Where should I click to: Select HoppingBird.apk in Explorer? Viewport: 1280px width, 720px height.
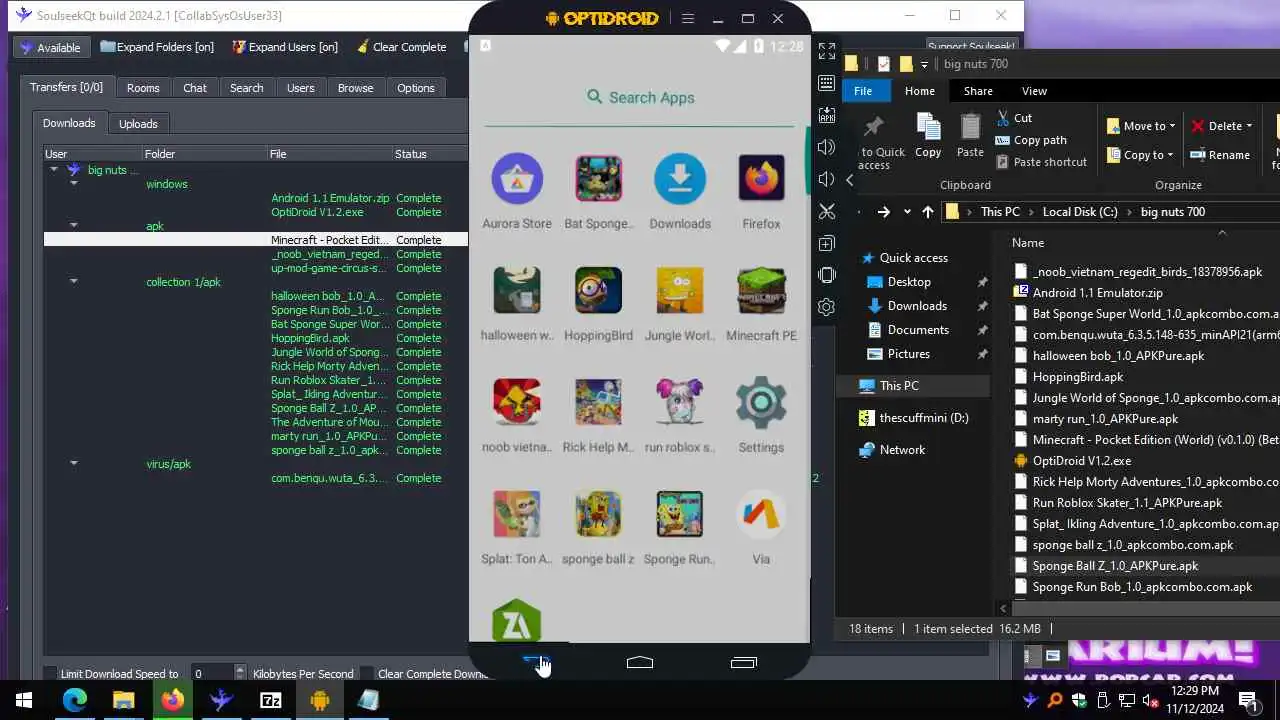[x=1078, y=377]
